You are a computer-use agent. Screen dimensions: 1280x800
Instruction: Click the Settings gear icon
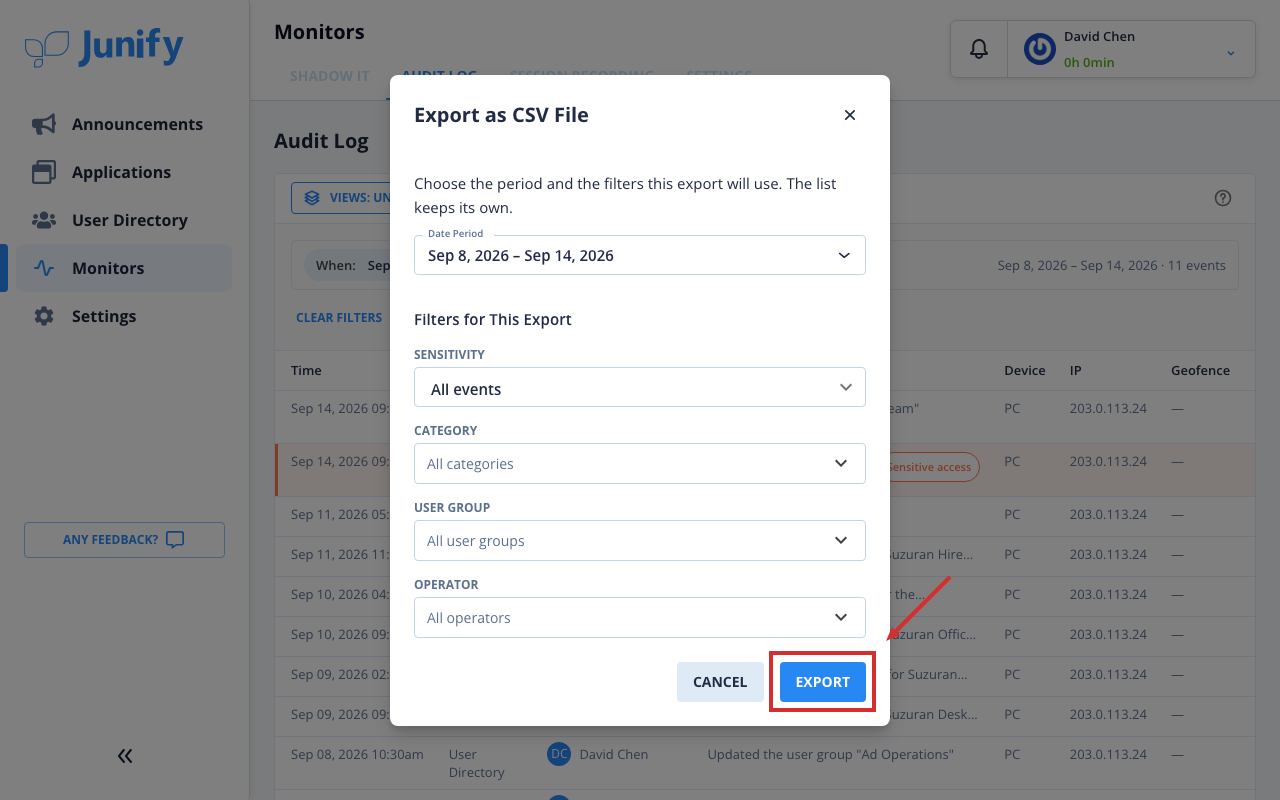[44, 316]
